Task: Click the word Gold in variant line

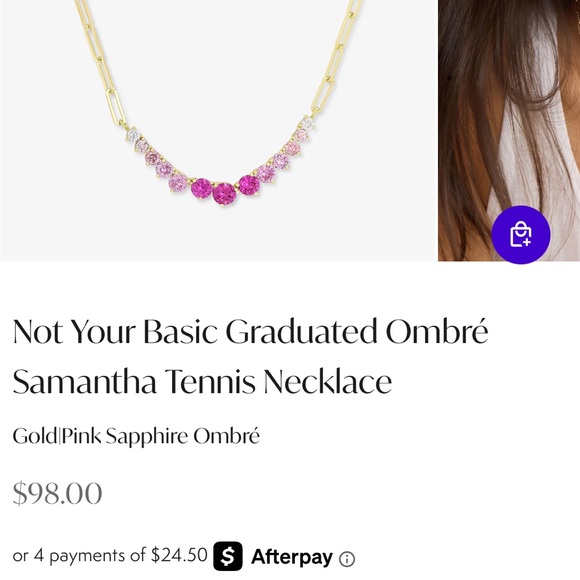Action: [35, 436]
